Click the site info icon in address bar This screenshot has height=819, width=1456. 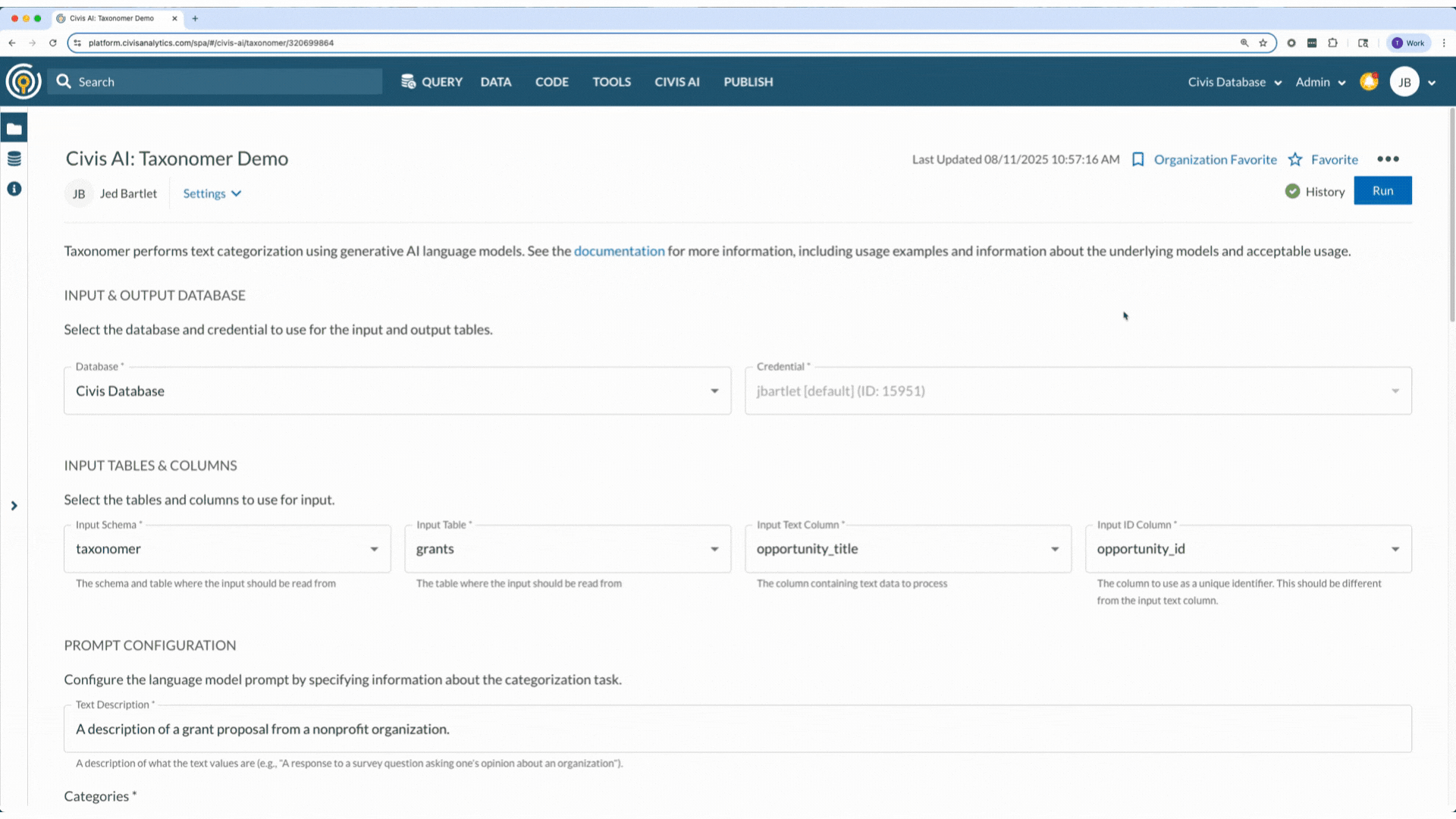[x=77, y=43]
